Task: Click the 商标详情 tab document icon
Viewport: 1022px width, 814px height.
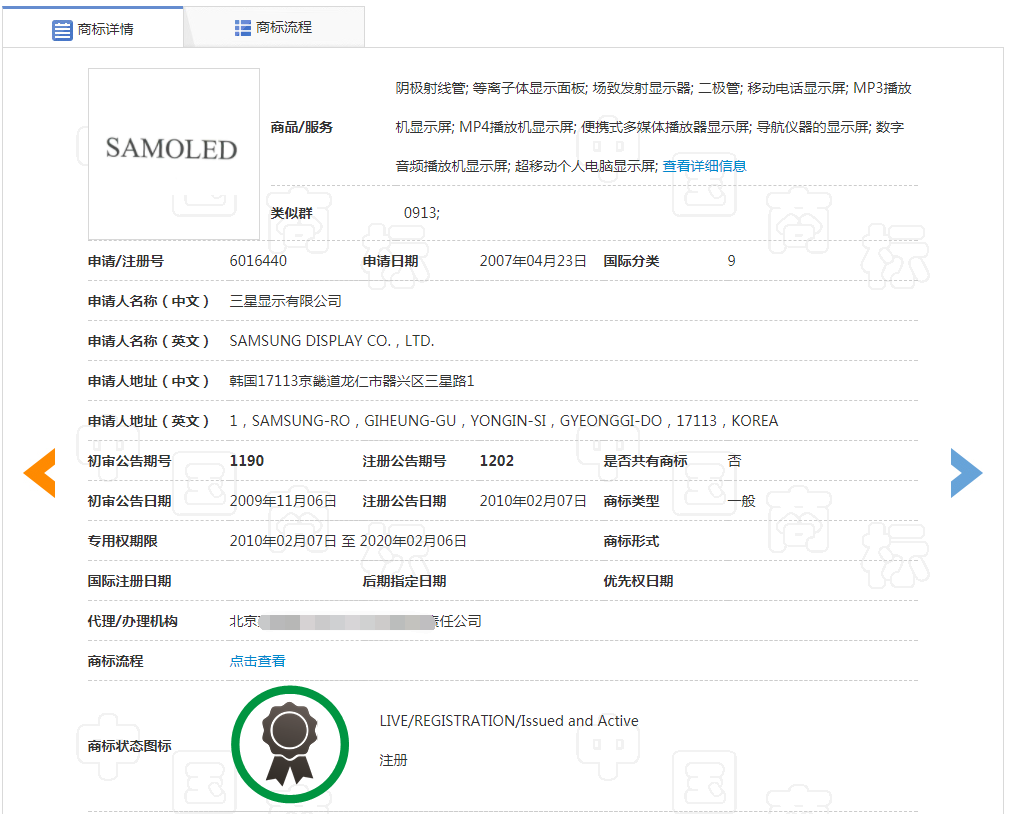Action: (x=62, y=30)
